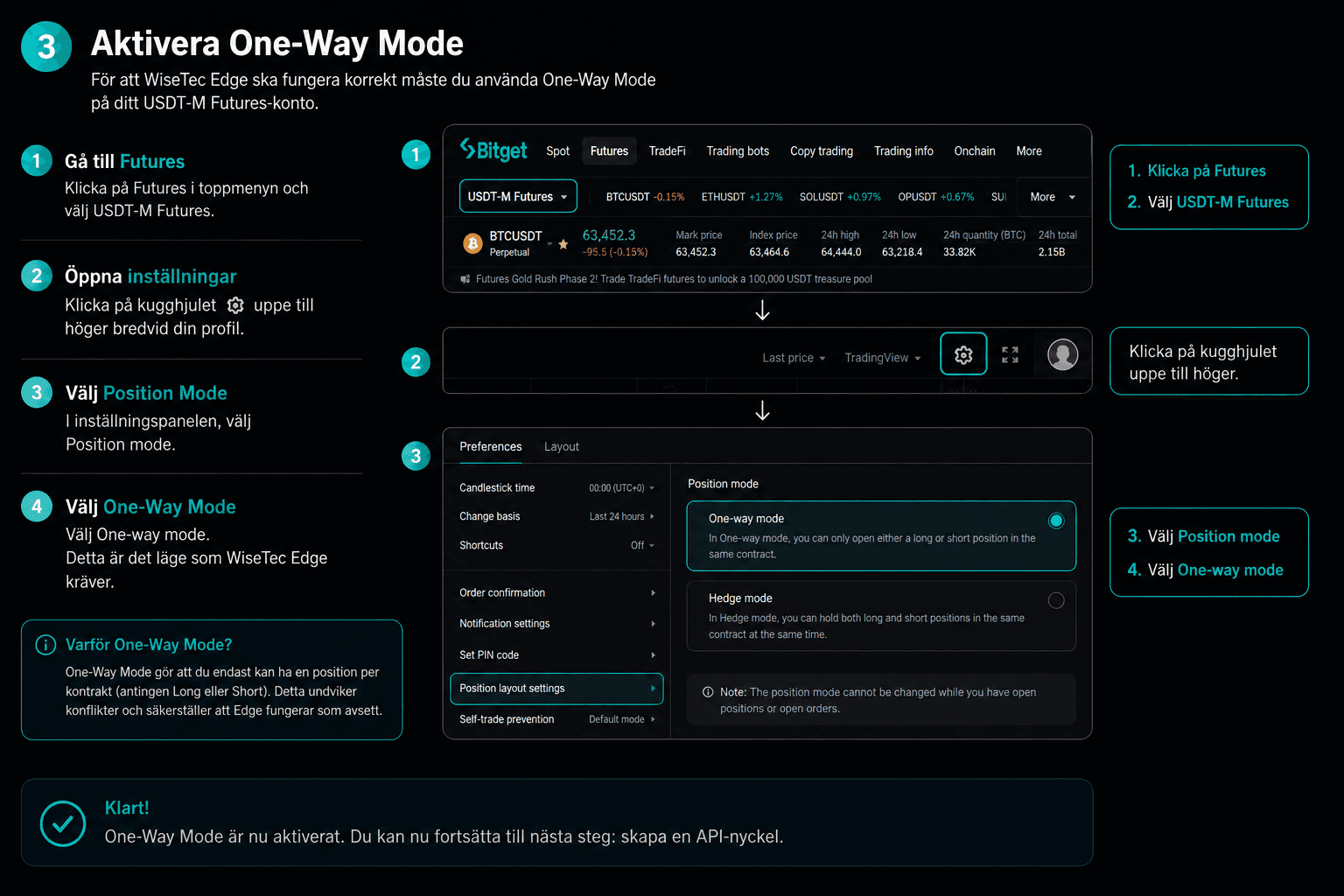The height and width of the screenshot is (896, 1344).
Task: Open the Trading info menu
Action: (x=903, y=151)
